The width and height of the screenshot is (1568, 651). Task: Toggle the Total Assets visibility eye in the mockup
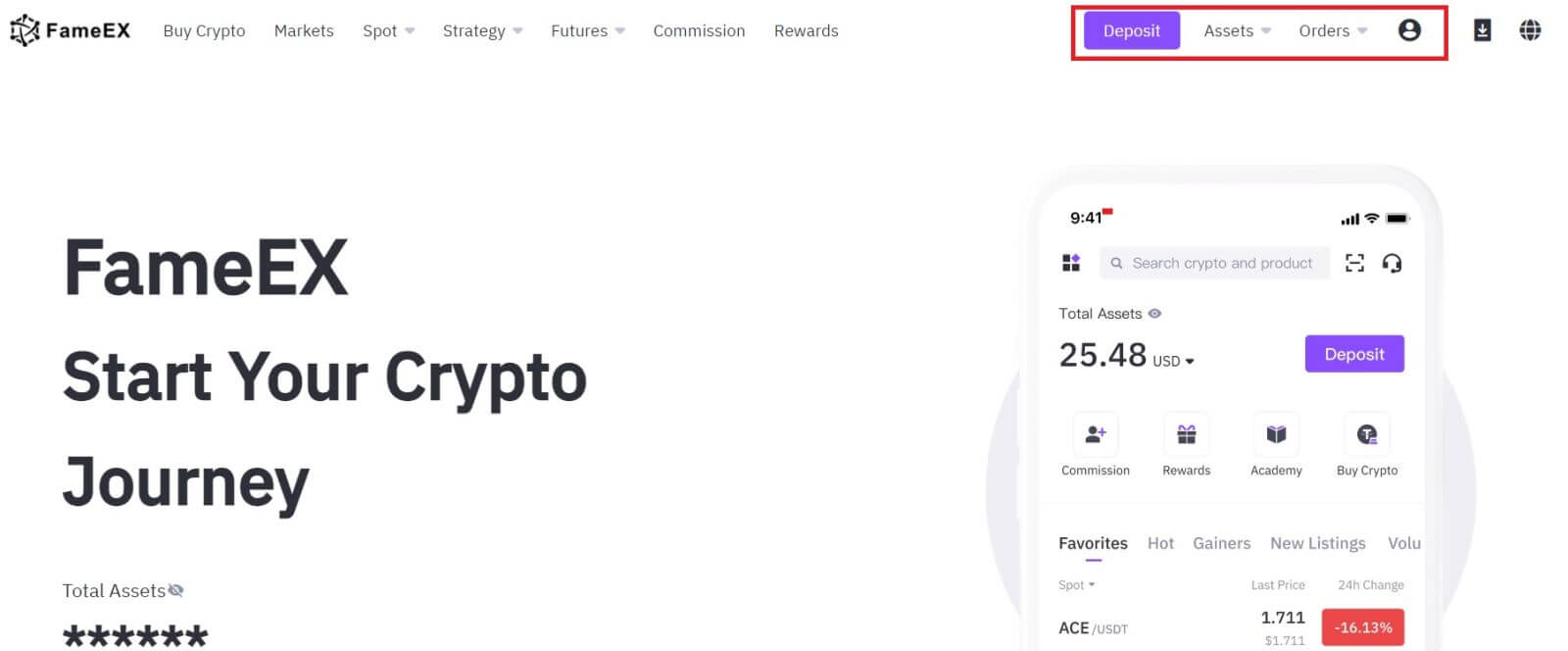point(1154,314)
